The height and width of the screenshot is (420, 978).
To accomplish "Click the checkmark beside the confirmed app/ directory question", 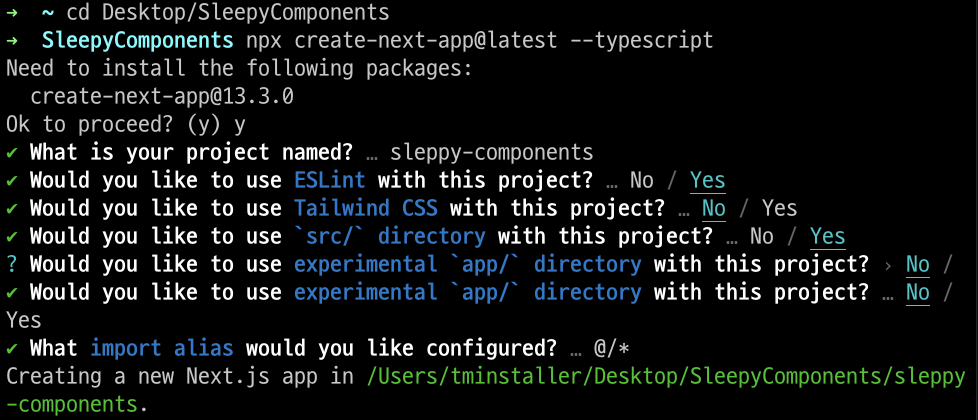I will click(x=12, y=293).
